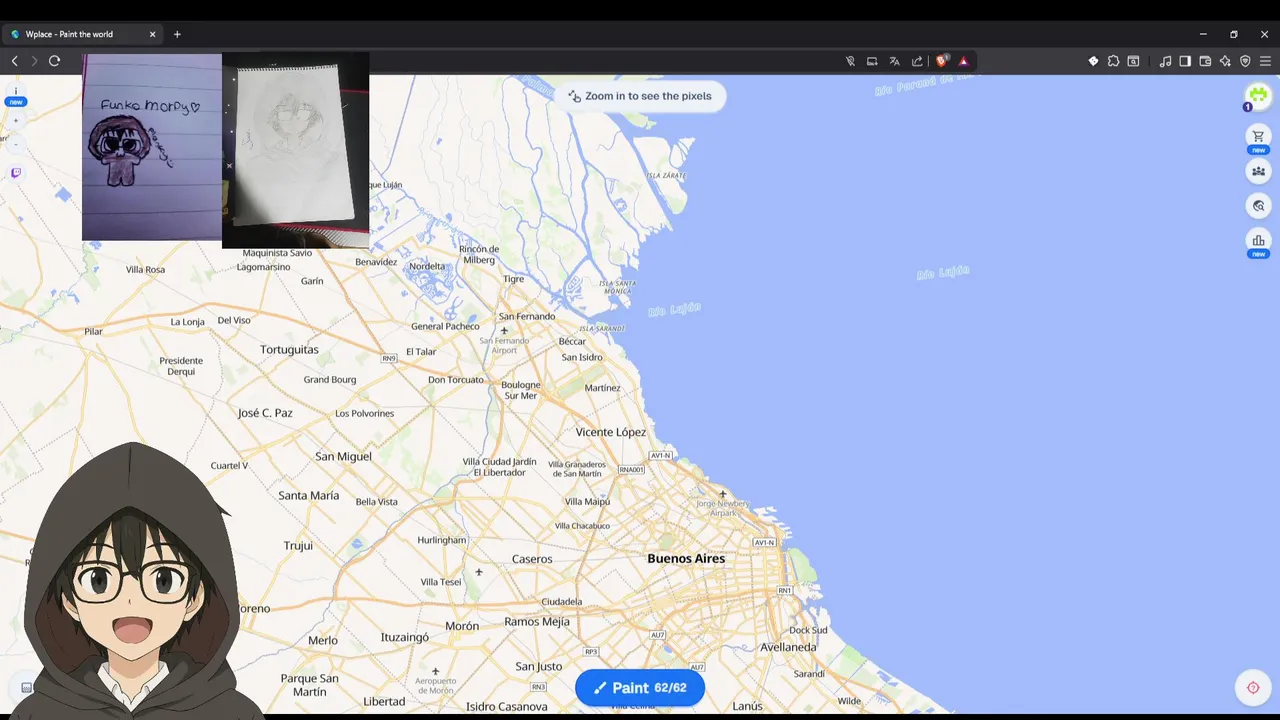This screenshot has width=1280, height=720.
Task: Reload the page with the refresh icon
Action: (55, 61)
